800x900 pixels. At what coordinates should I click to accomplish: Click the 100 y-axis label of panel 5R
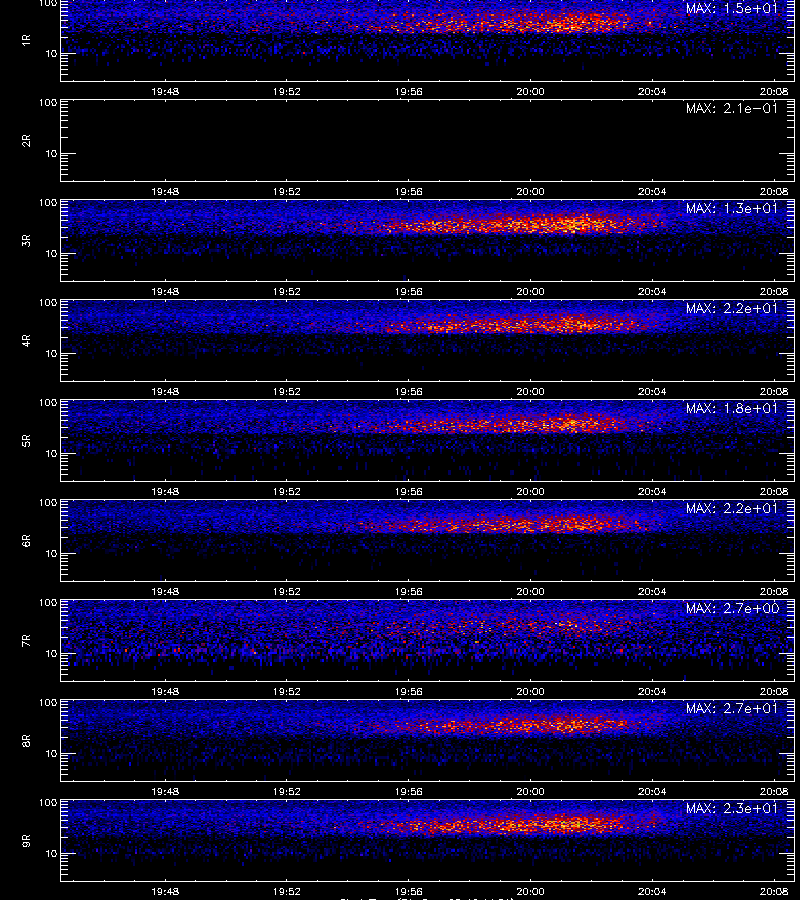point(48,403)
